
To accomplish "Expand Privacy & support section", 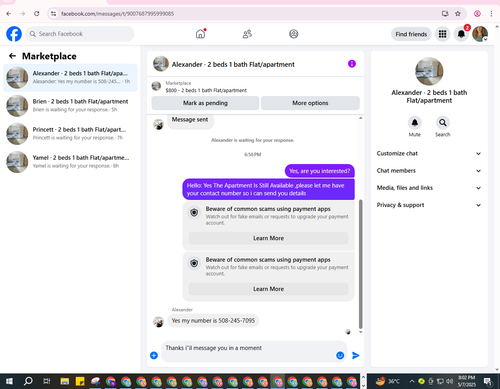I will (429, 205).
